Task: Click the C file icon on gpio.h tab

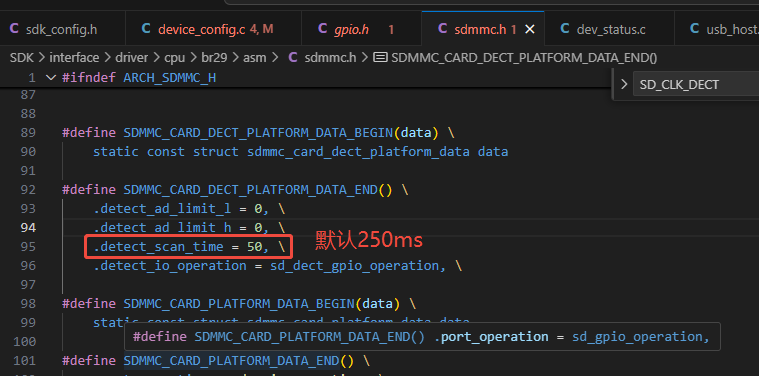Action: (322, 29)
